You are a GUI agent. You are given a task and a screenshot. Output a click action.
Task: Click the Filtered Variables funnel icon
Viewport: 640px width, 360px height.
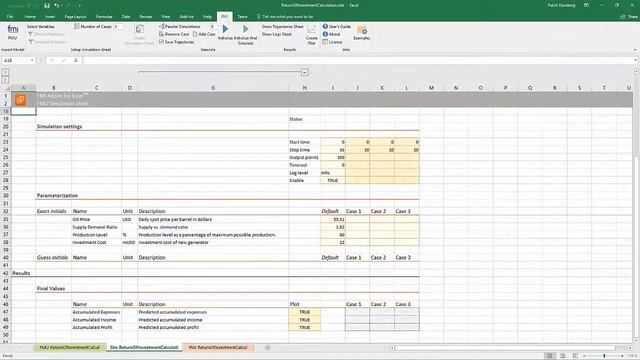(x=31, y=34)
